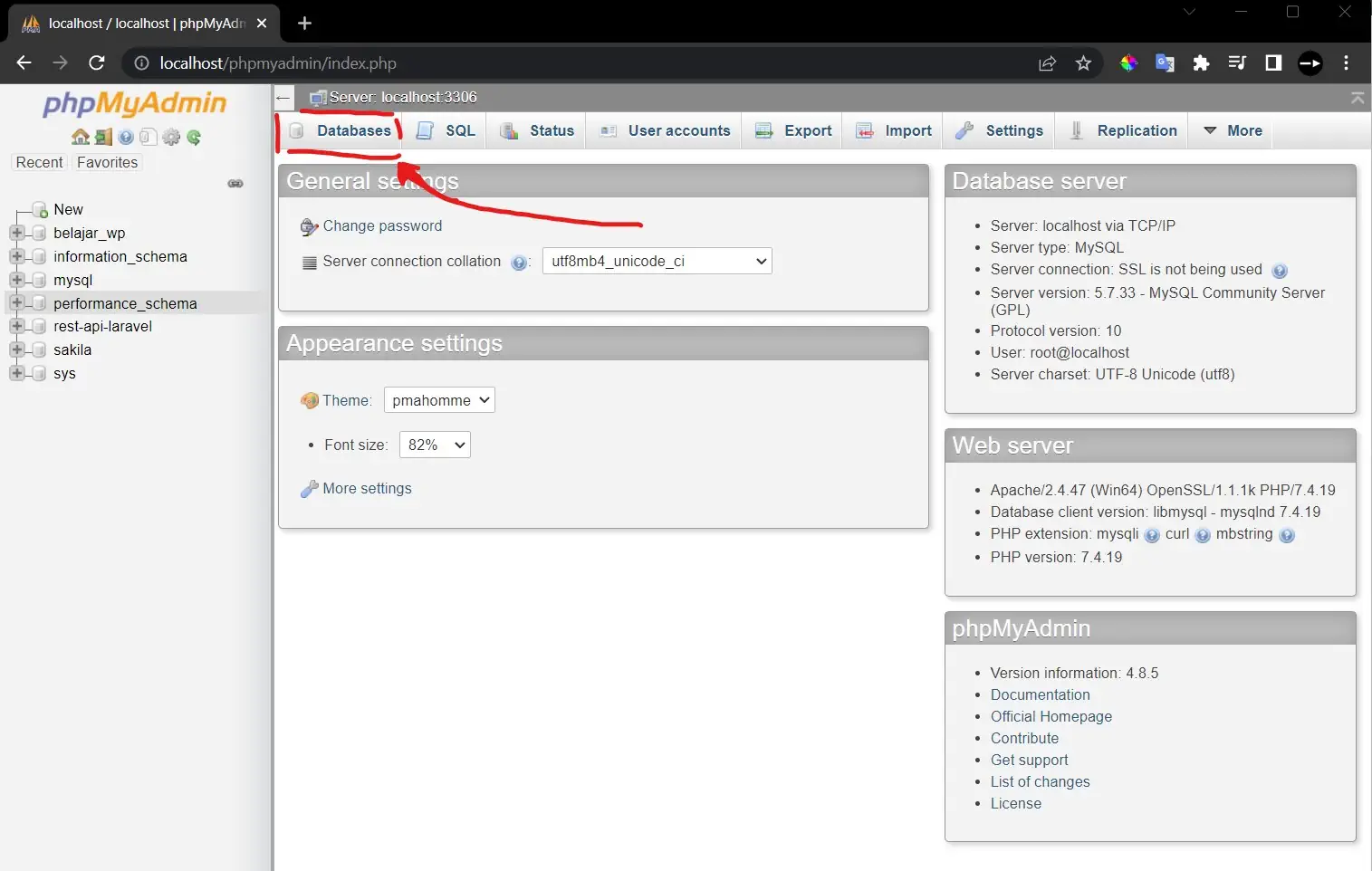
Task: Click the Favorites tables button
Action: pos(107,162)
